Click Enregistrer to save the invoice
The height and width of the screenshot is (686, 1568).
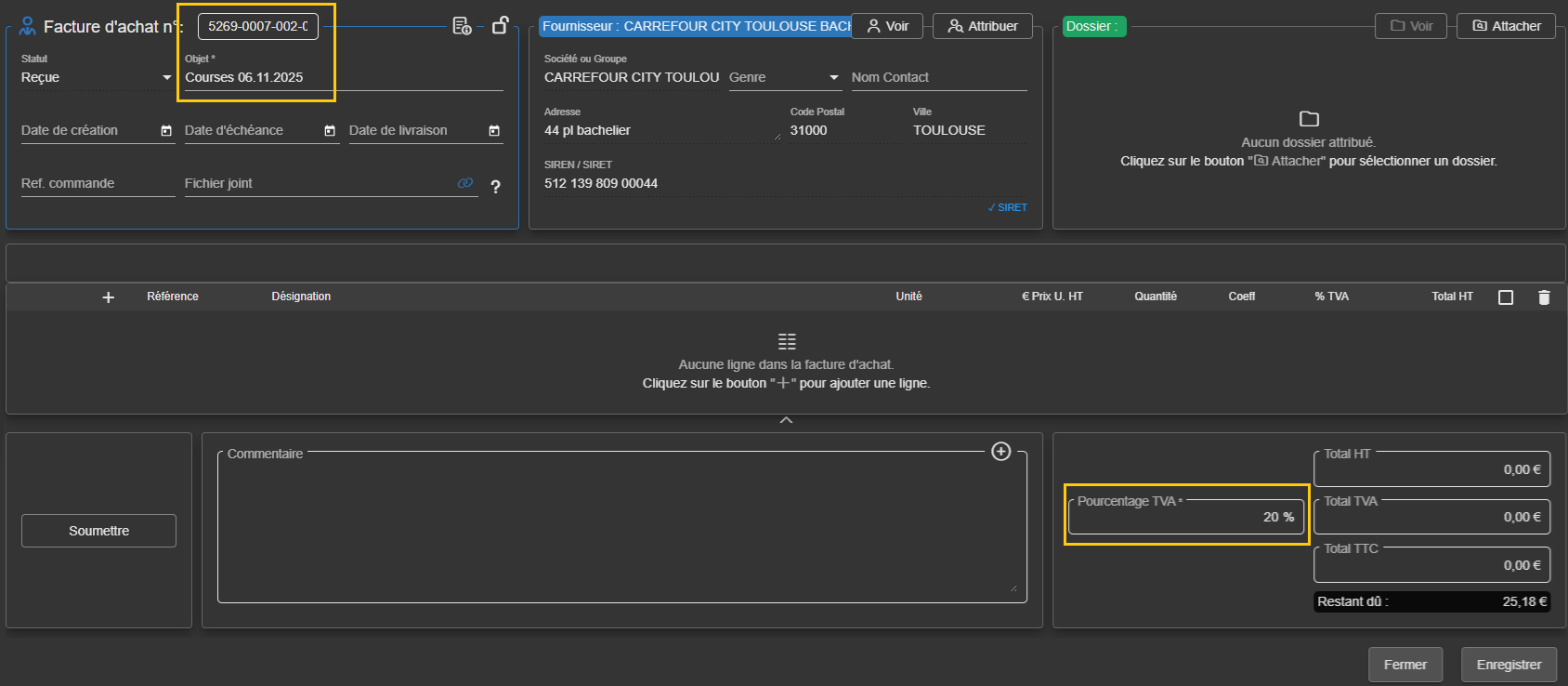point(1509,665)
